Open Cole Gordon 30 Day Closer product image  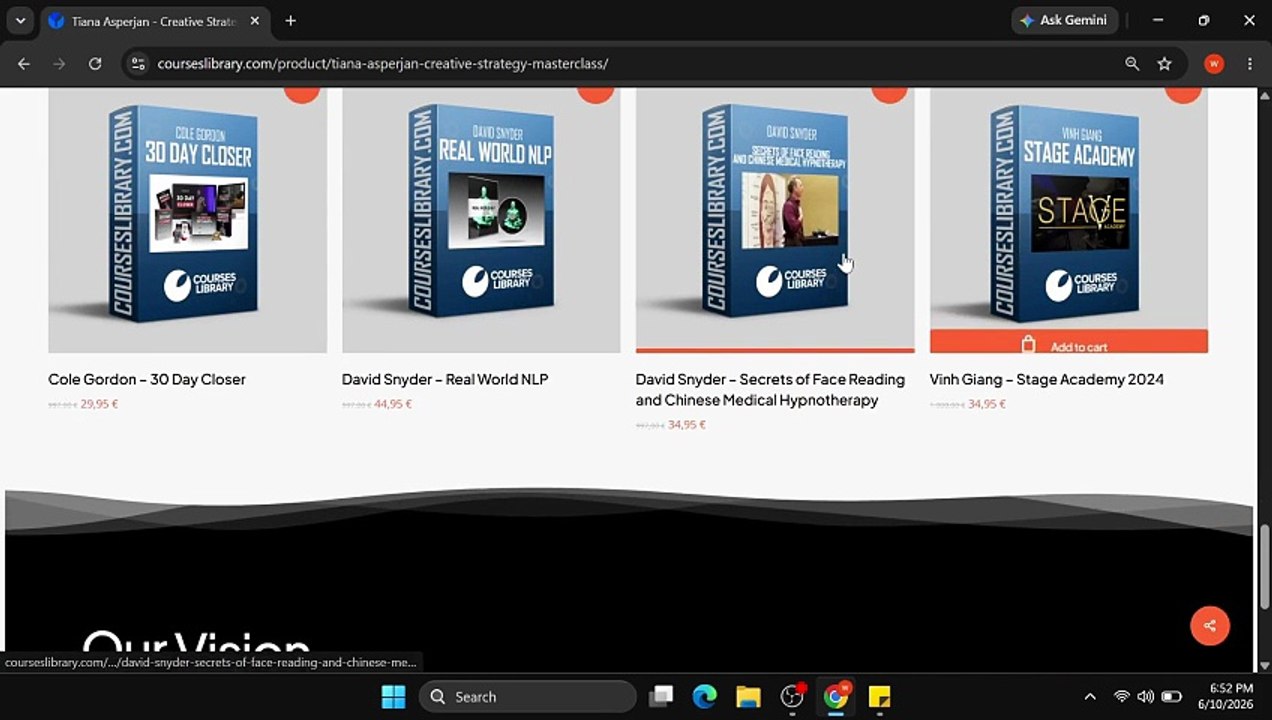tap(187, 220)
